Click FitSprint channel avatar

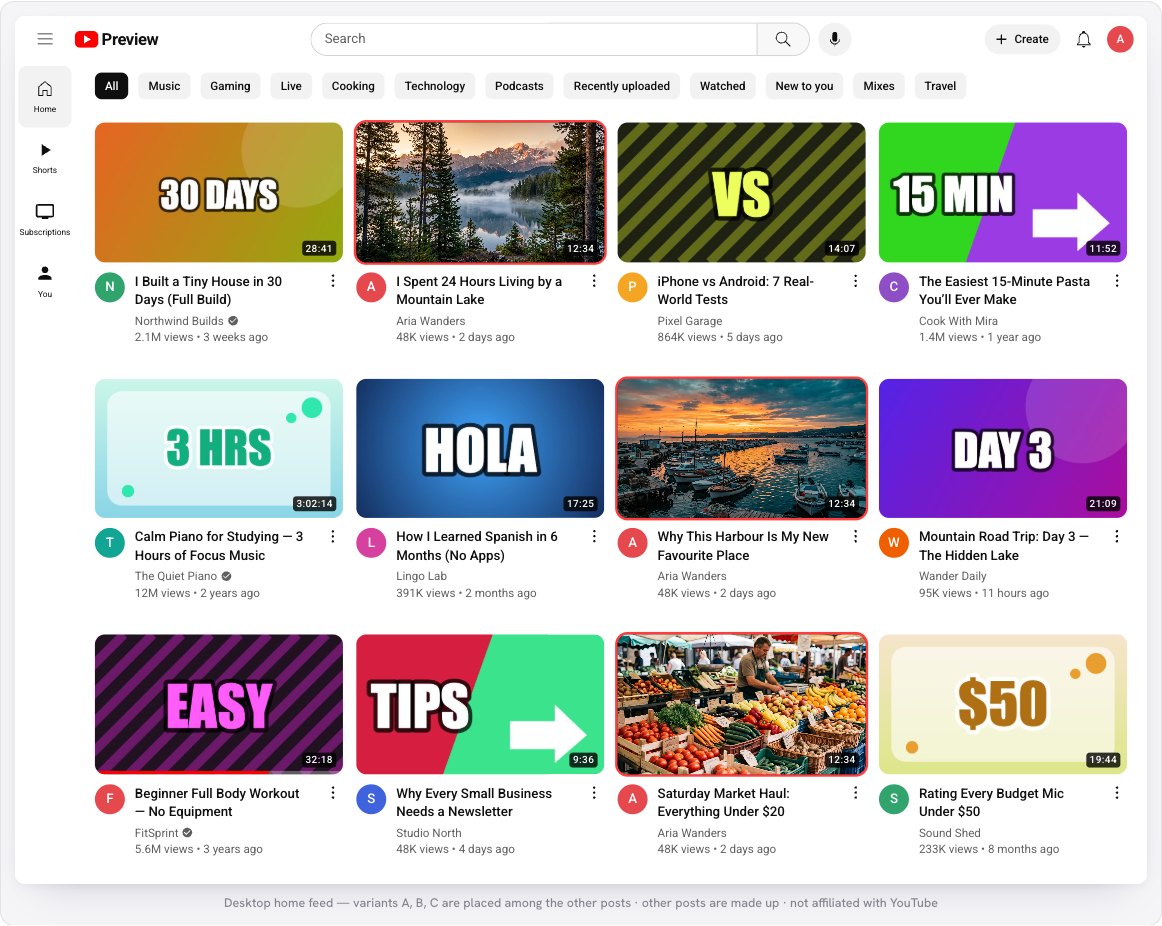[110, 799]
